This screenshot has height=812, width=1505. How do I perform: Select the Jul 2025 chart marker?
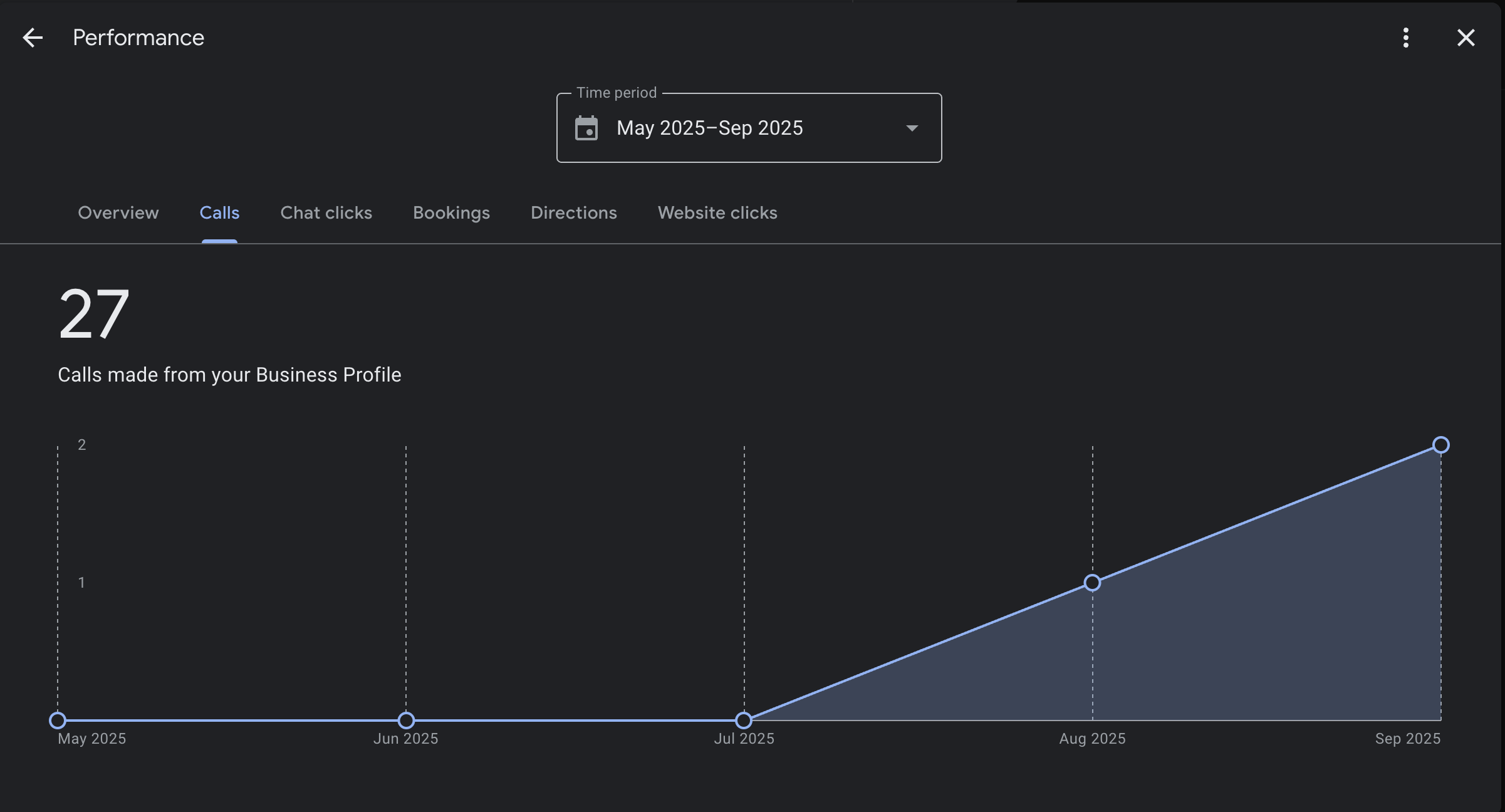(744, 721)
